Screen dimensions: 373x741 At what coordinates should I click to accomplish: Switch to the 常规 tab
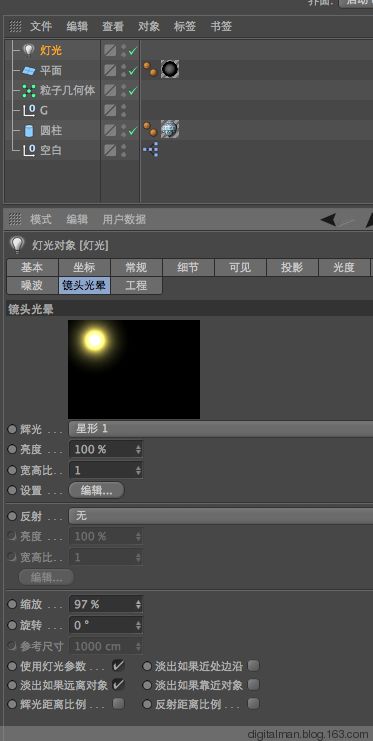pos(136,267)
